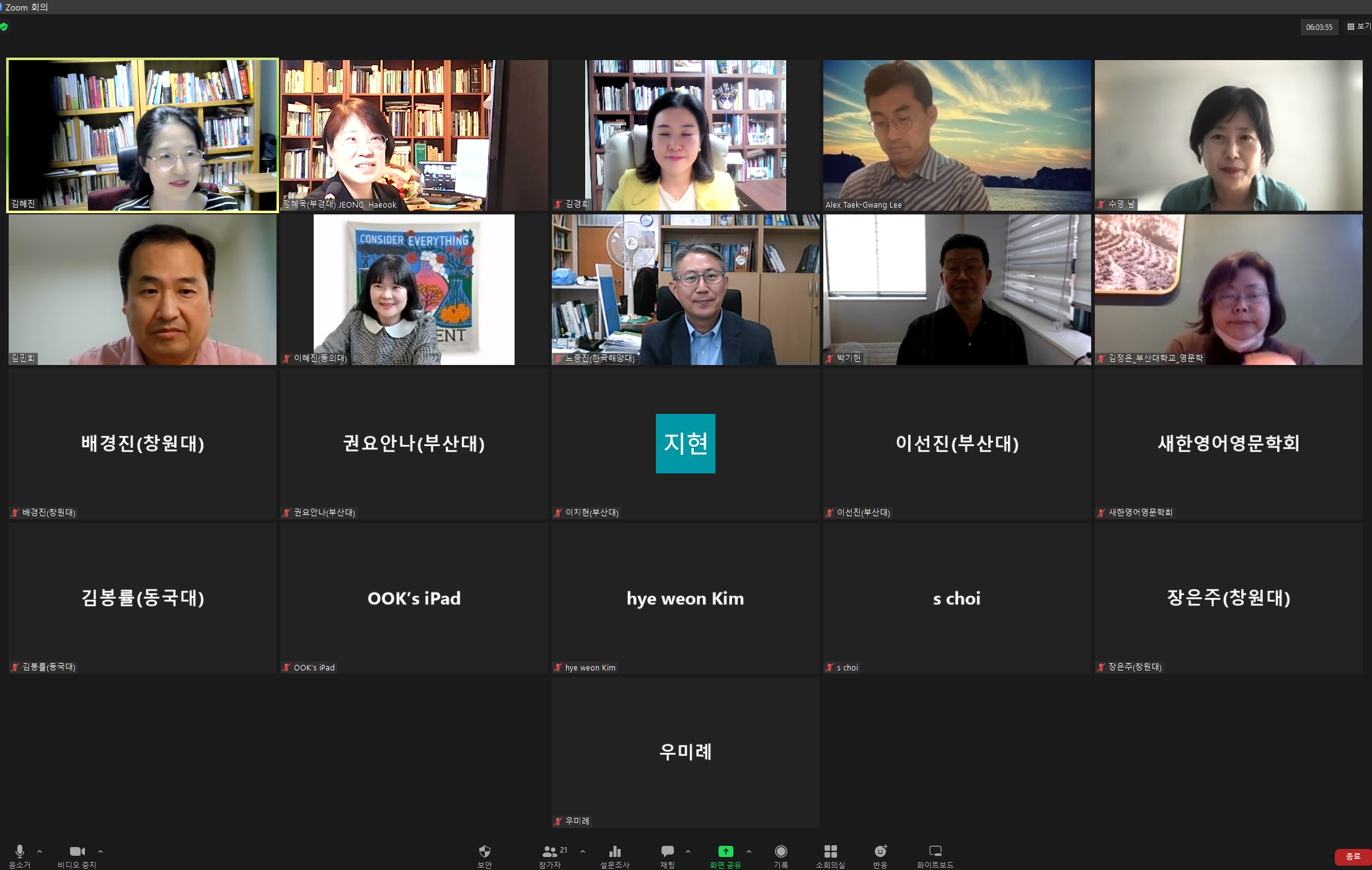The height and width of the screenshot is (870, 1372).
Task: Expand audio options arrow beside microphone
Action: (x=40, y=851)
